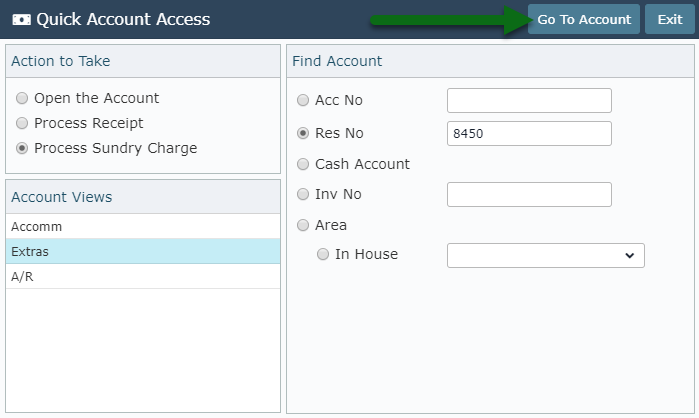
Task: Click the Find Account panel header
Action: [x=490, y=61]
